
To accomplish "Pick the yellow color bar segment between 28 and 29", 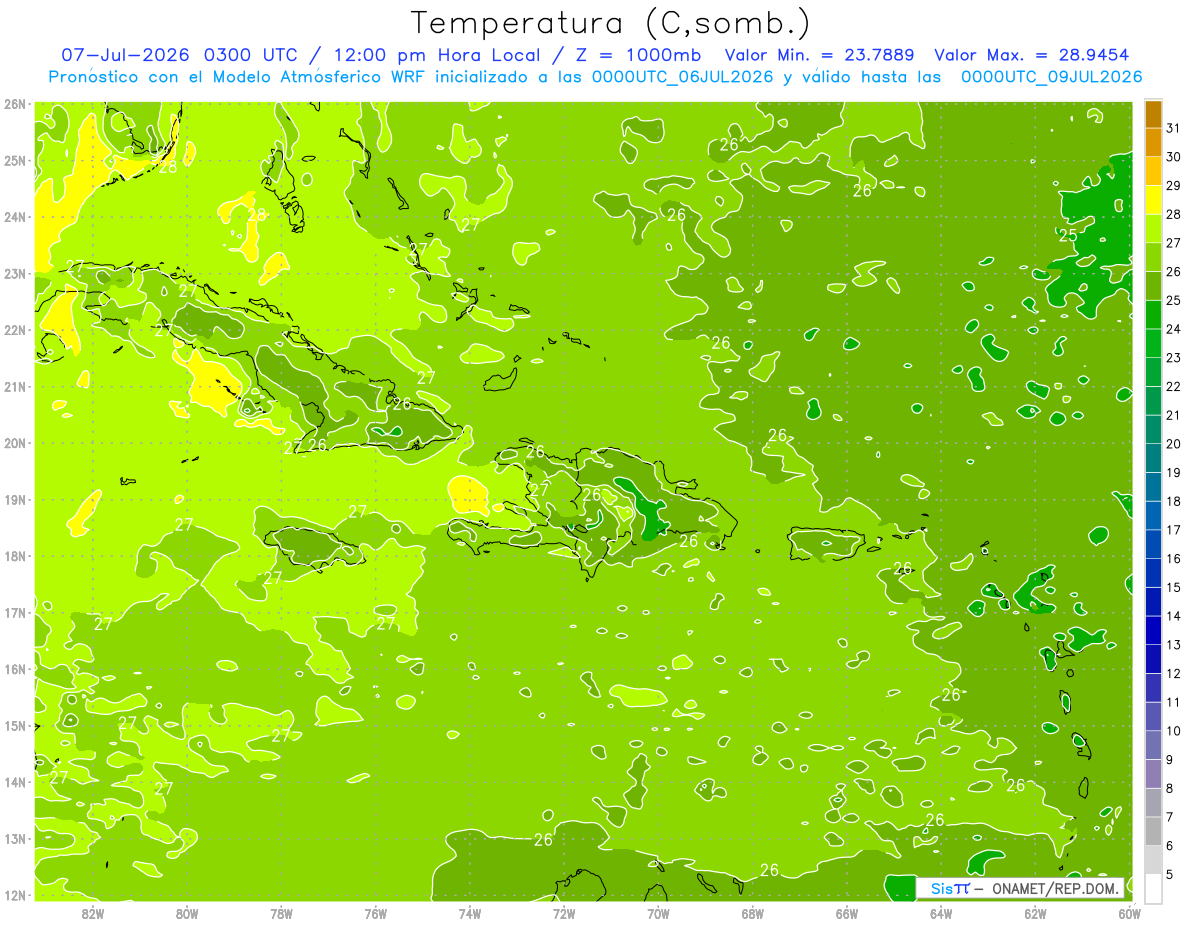I will [1153, 200].
